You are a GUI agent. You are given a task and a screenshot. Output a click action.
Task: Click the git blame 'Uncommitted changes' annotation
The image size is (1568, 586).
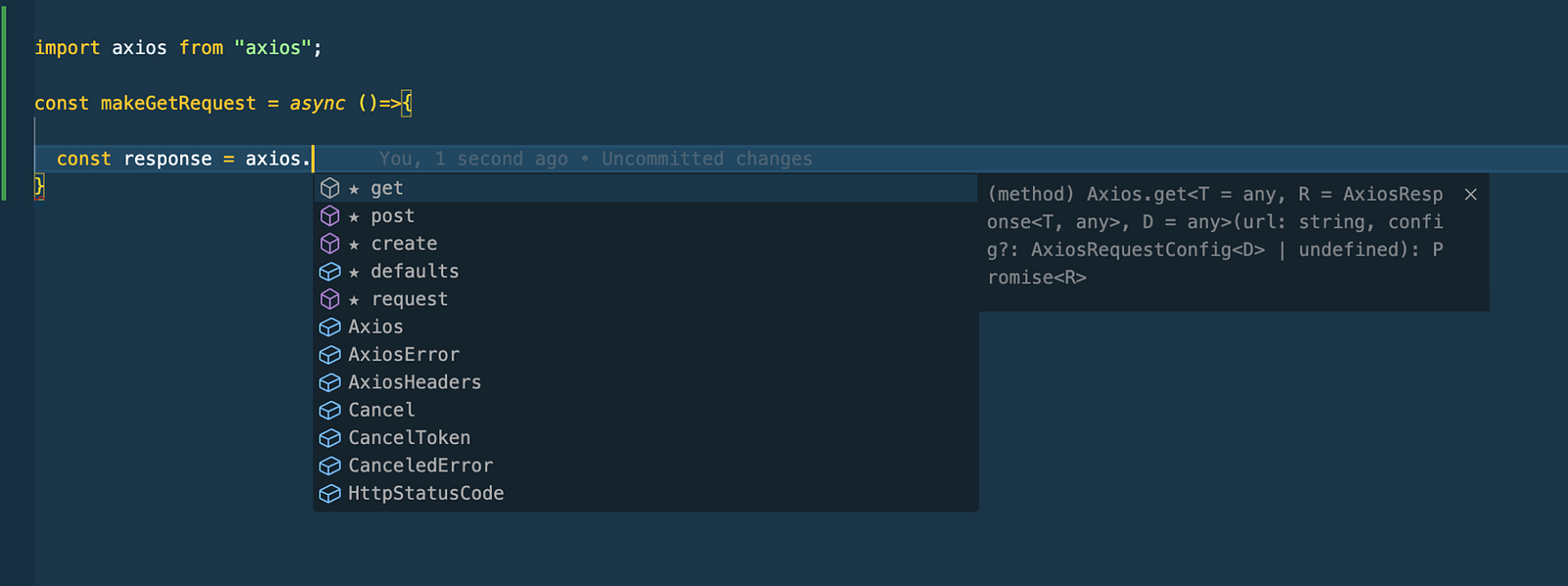[x=707, y=159]
